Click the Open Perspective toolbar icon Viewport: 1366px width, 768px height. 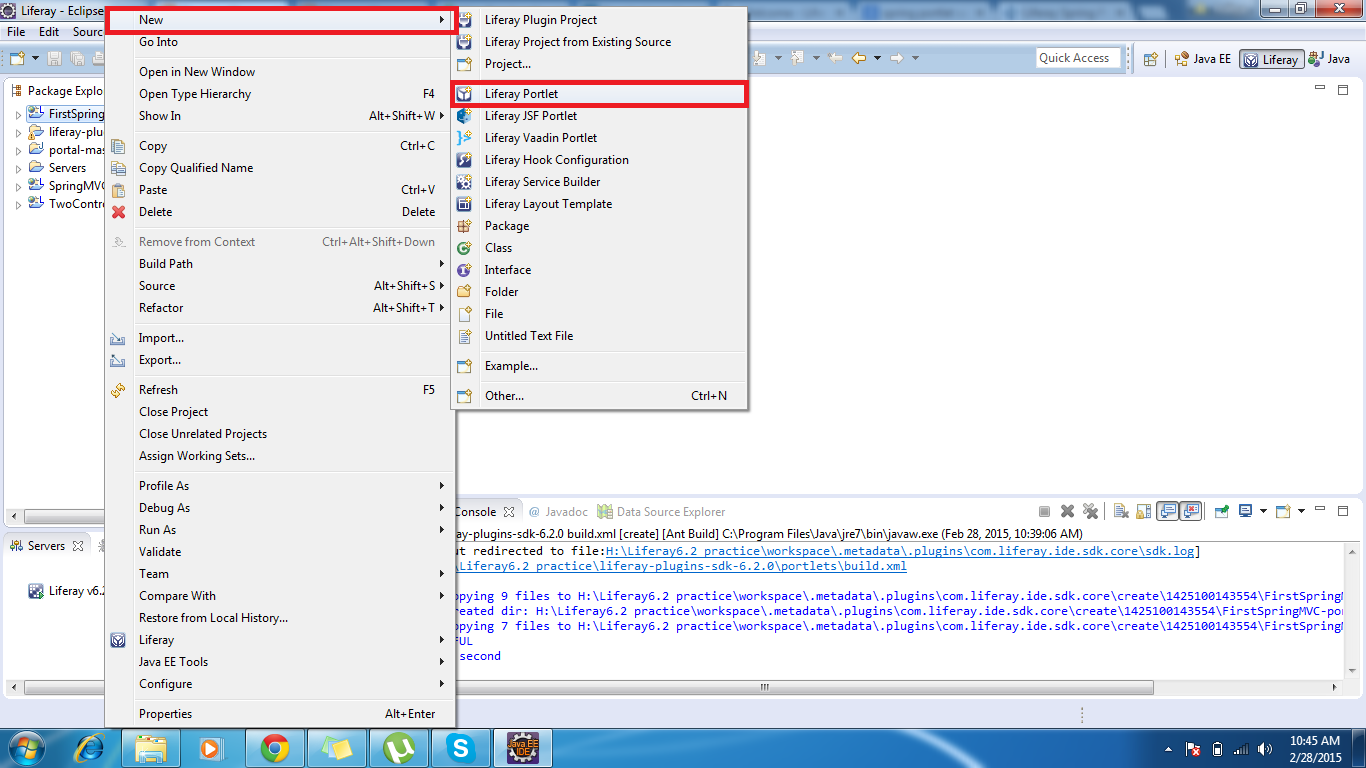click(x=1150, y=59)
